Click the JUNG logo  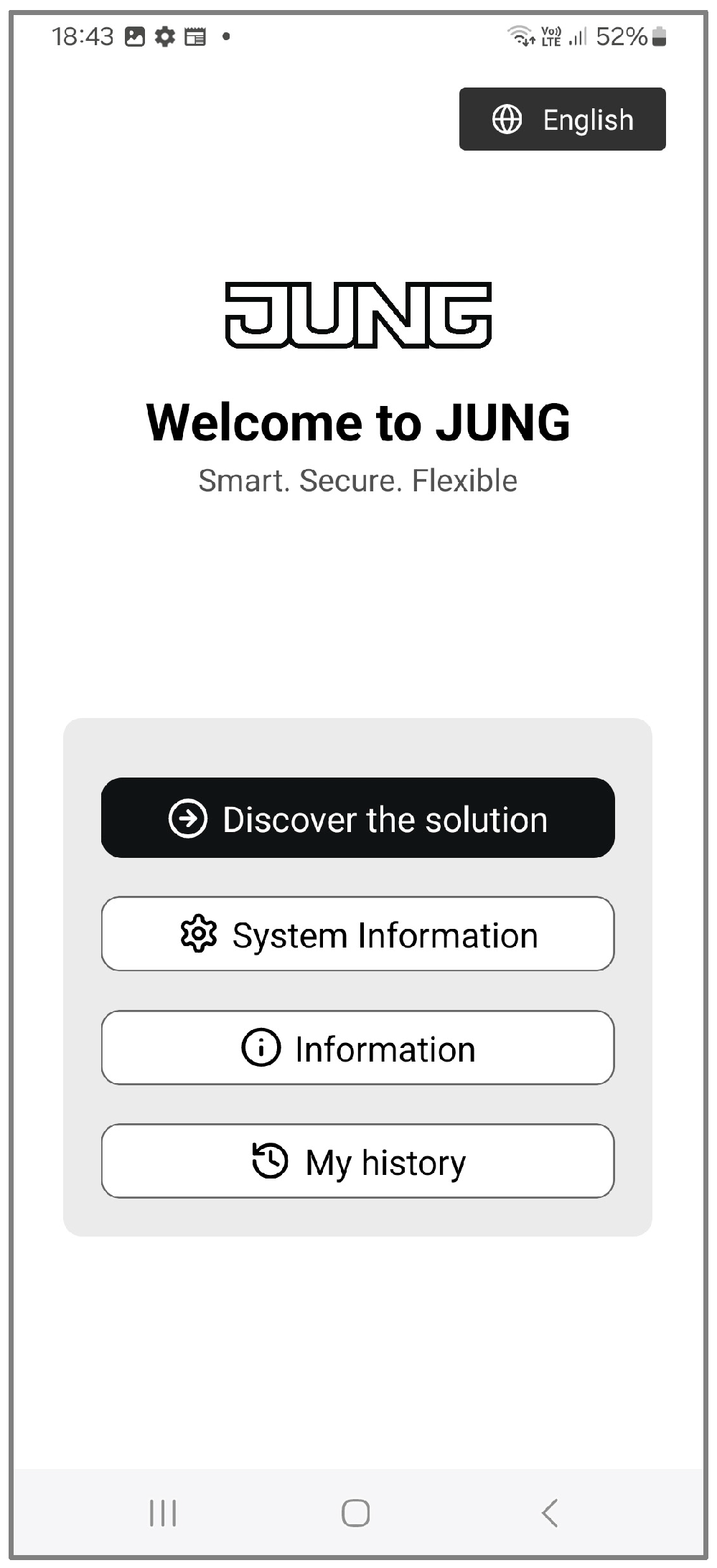point(358,315)
